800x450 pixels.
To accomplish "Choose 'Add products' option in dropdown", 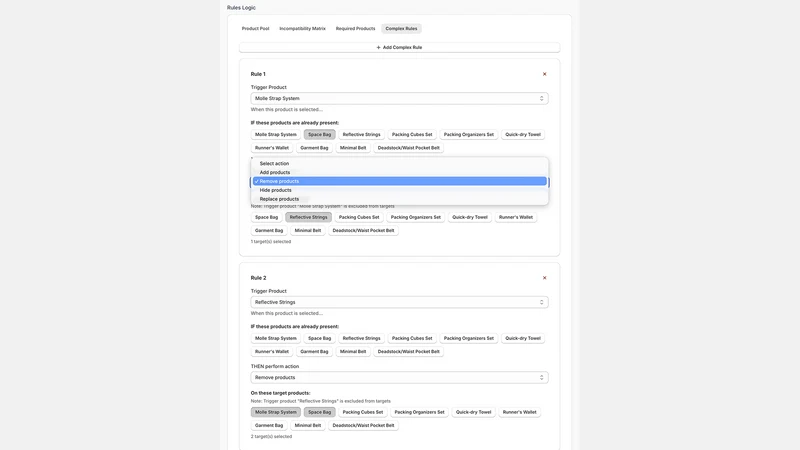I will point(399,172).
